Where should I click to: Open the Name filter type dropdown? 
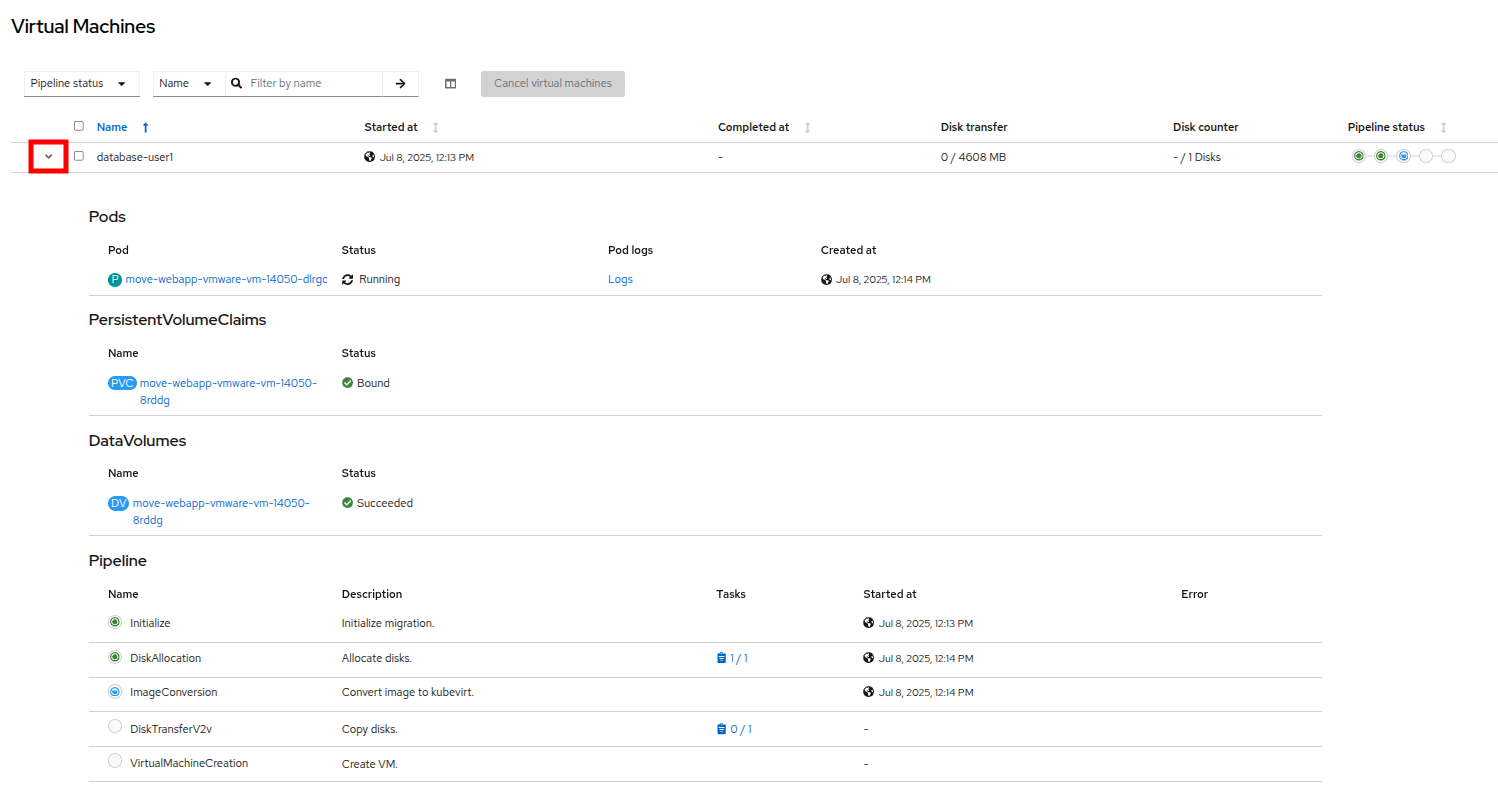point(185,84)
